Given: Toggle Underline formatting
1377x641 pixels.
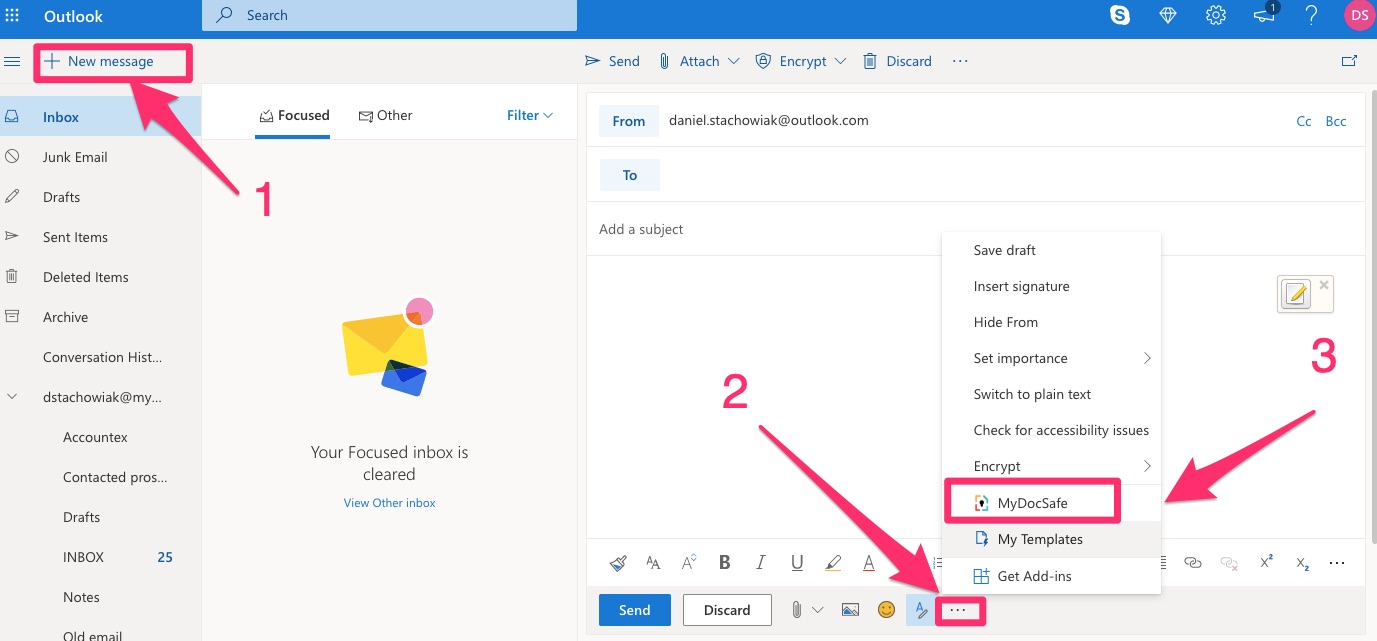Looking at the screenshot, I should pos(797,563).
